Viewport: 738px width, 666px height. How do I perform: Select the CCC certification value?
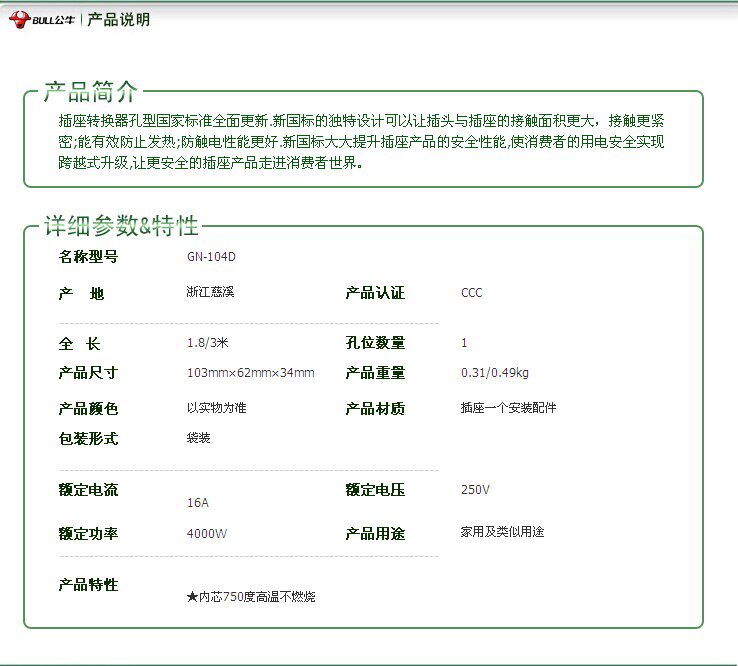pos(471,293)
